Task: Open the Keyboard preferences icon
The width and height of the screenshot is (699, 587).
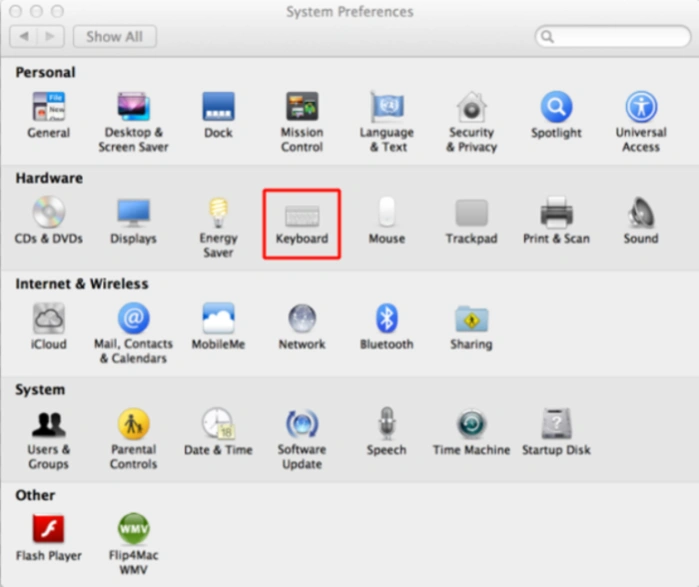Action: point(302,215)
